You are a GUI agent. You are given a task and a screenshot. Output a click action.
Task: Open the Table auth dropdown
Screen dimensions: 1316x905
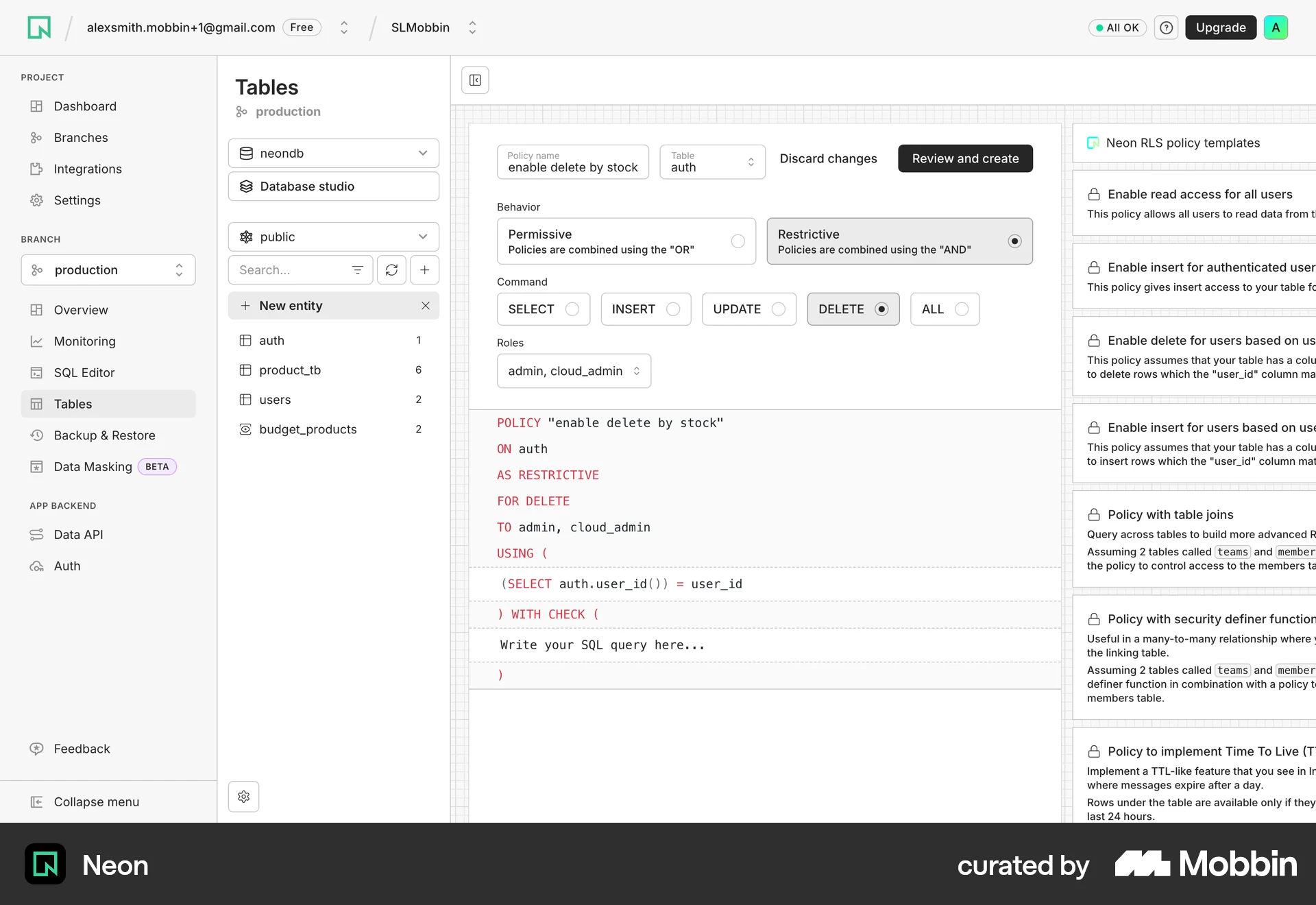tap(712, 162)
